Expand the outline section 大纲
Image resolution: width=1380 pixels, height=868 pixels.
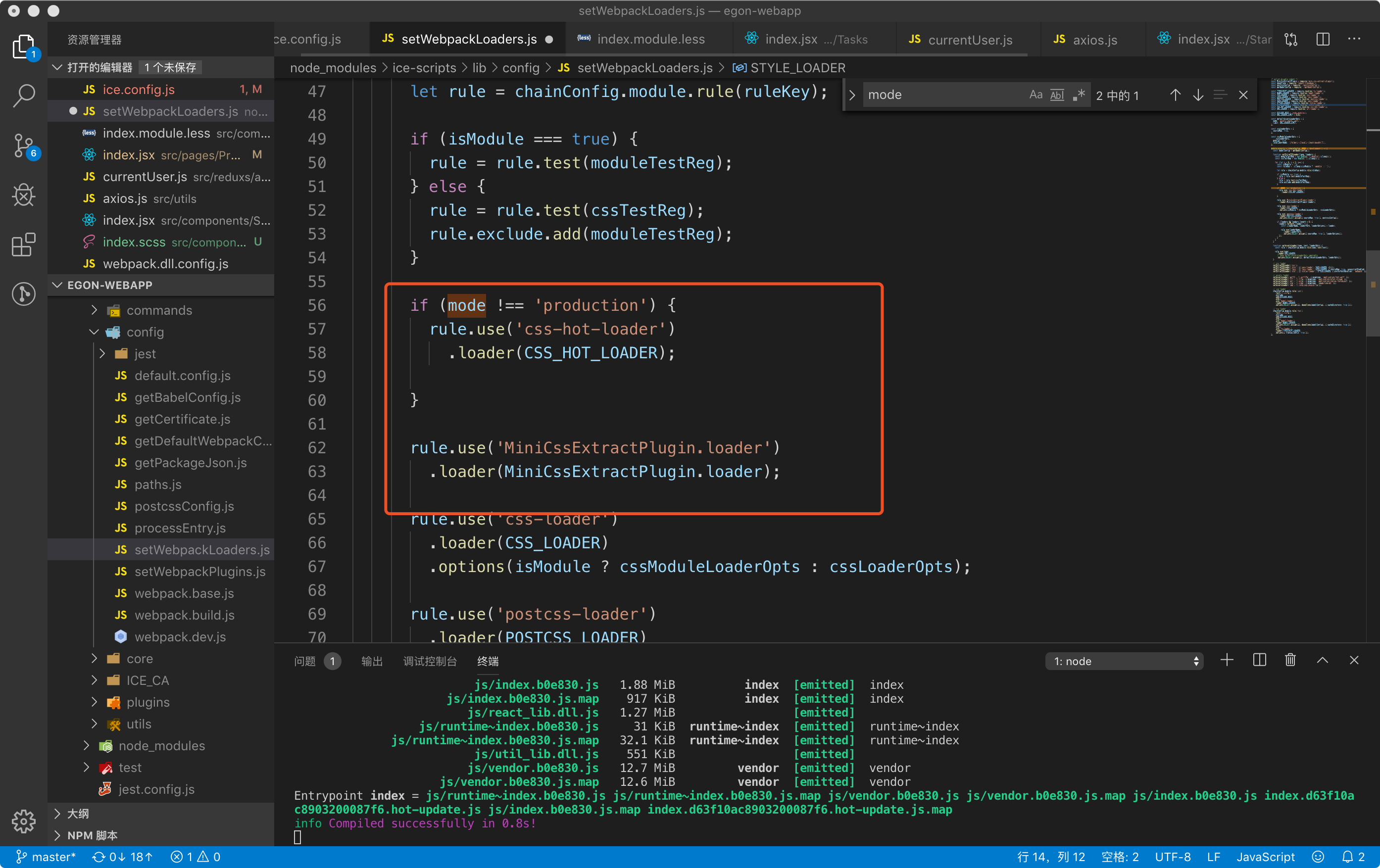[x=57, y=813]
